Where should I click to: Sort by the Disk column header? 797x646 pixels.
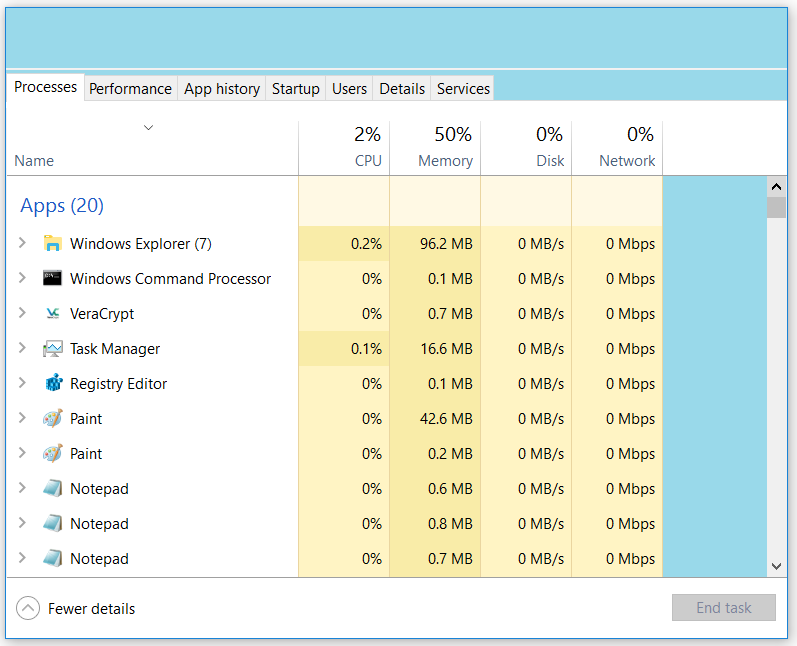526,148
